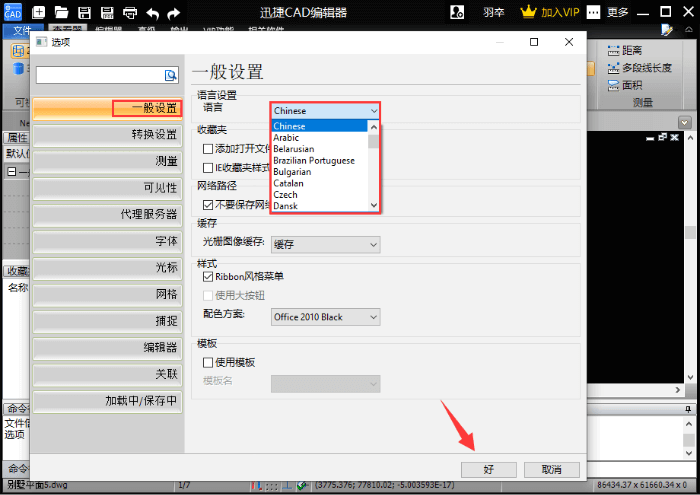The width and height of the screenshot is (700, 495).
Task: Choose Dansk from the language list
Action: click(320, 206)
